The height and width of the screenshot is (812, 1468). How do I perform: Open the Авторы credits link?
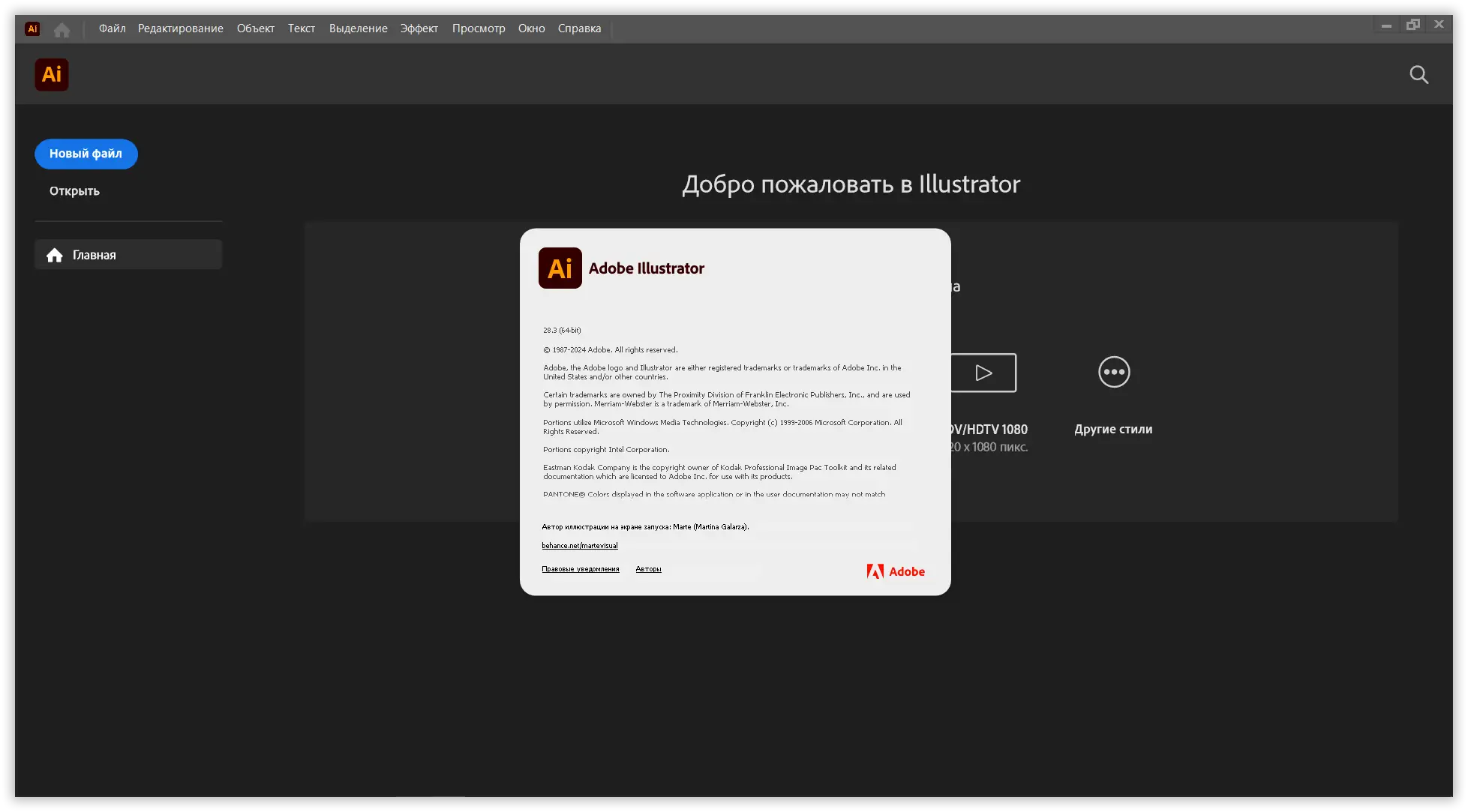[x=648, y=569]
